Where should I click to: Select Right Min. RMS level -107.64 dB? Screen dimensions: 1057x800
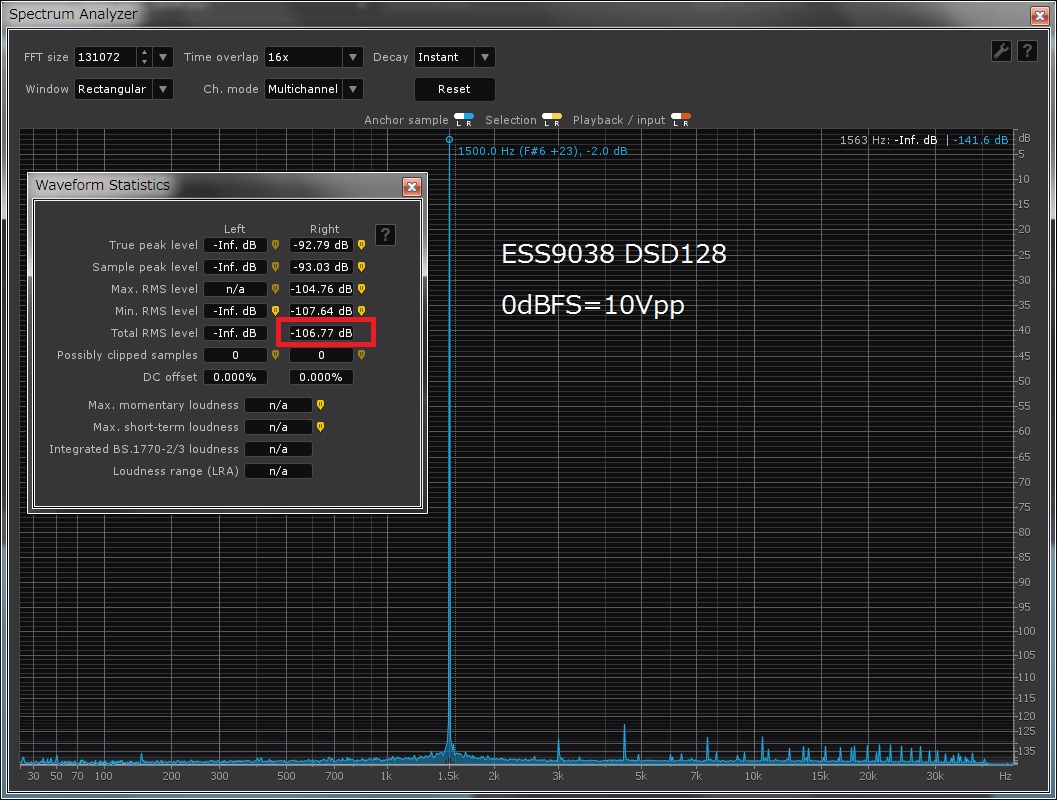point(322,311)
